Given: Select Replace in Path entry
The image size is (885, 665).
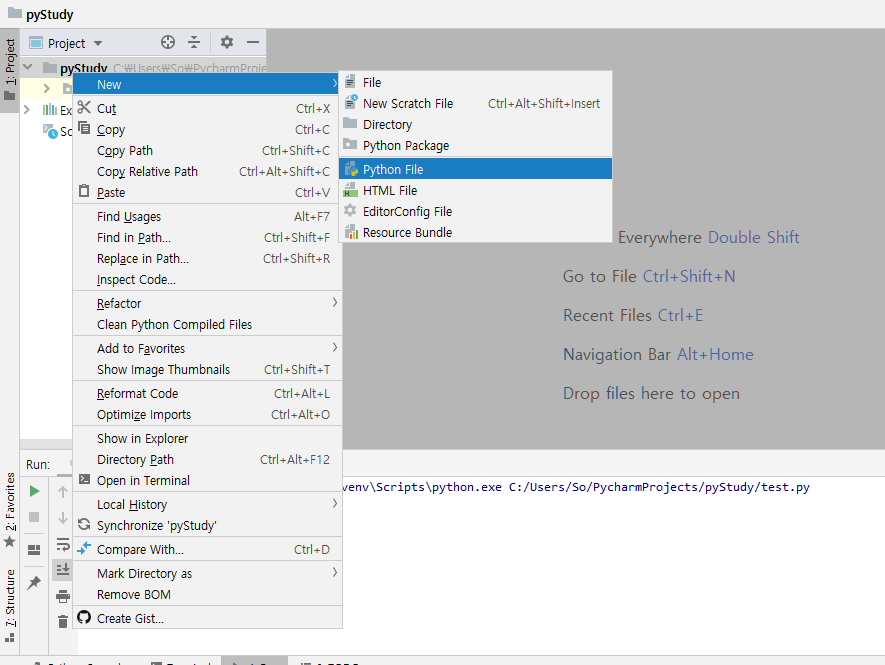Looking at the screenshot, I should pyautogui.click(x=208, y=259).
